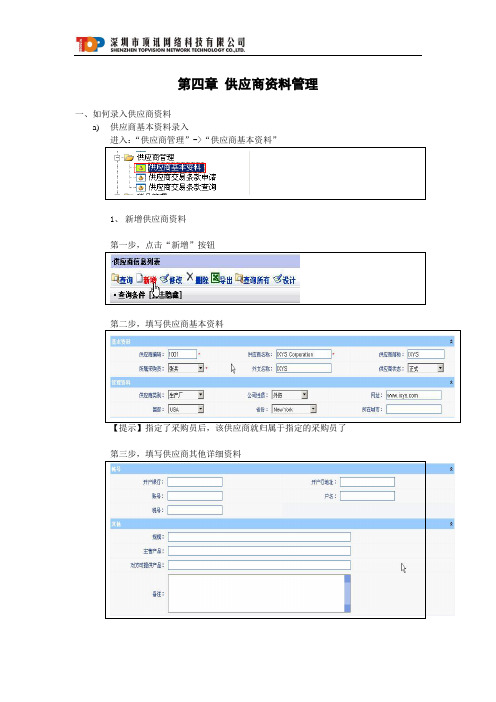496x702 pixels.
Task: Click the 查询 toolbar button
Action: tap(122, 279)
